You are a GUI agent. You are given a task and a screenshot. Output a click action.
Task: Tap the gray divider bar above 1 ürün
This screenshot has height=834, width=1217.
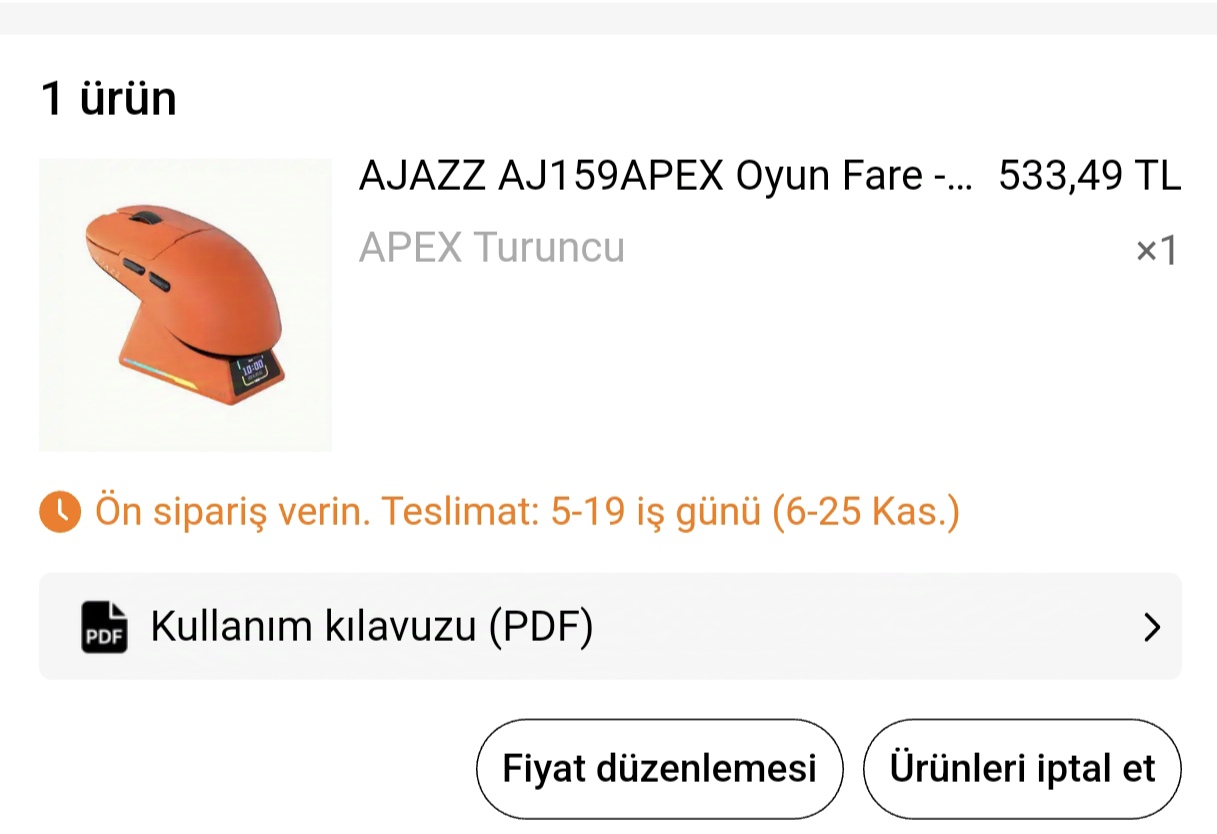pos(608,17)
